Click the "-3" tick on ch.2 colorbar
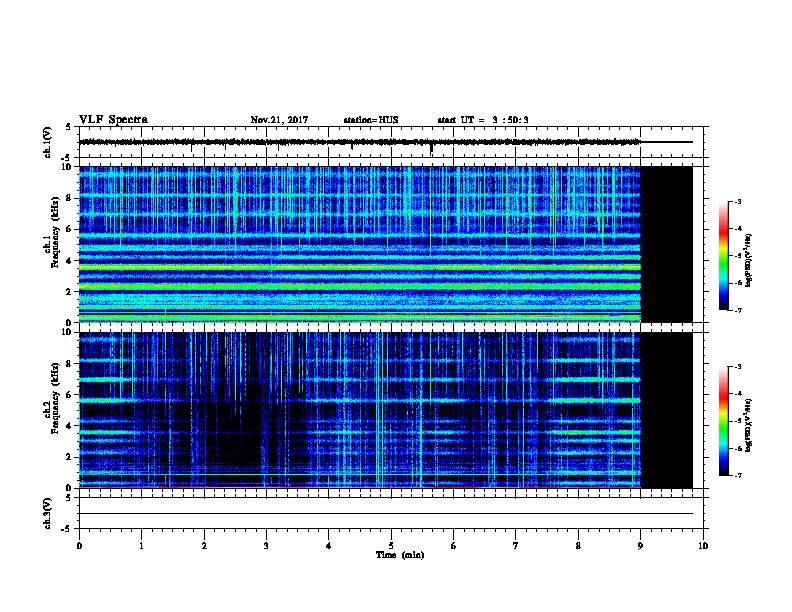 [737, 367]
